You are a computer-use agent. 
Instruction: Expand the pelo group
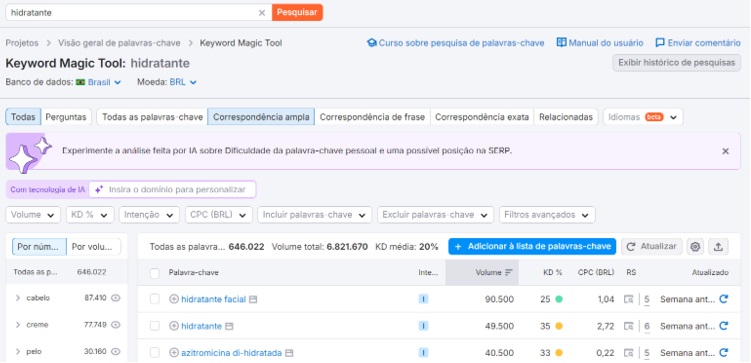pos(18,352)
